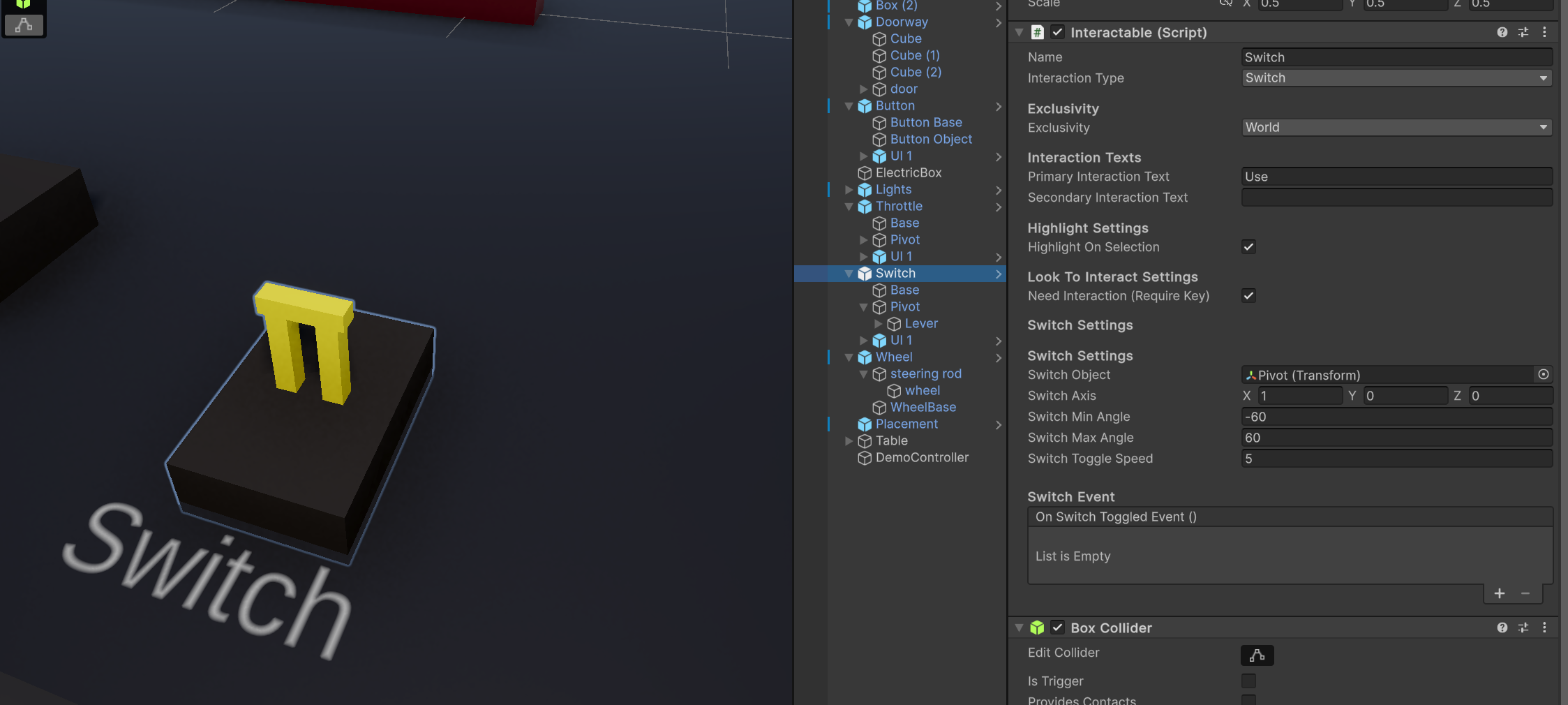Screen dimensions: 1568x705
Task: Click Switch Min Angle field
Action: tap(1397, 417)
